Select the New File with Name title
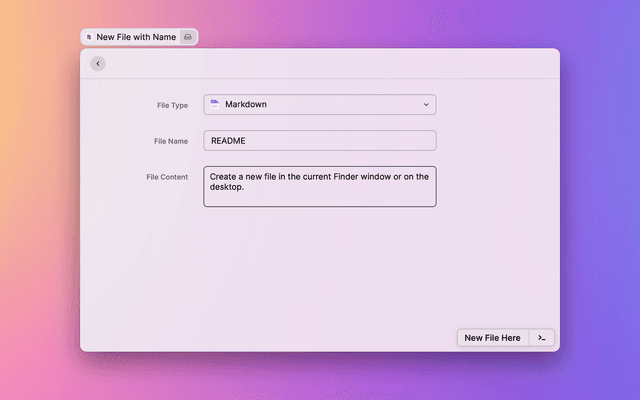This screenshot has width=640, height=400. pos(136,37)
